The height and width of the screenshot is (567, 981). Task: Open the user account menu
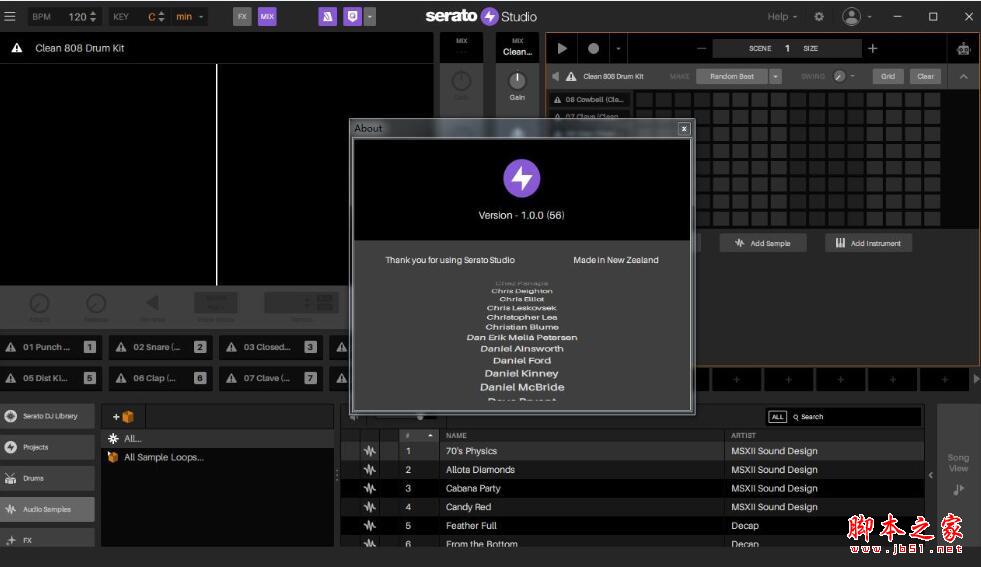click(x=856, y=17)
